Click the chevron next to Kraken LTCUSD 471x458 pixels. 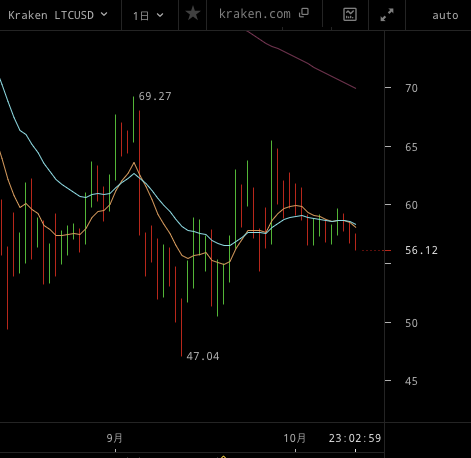click(104, 14)
